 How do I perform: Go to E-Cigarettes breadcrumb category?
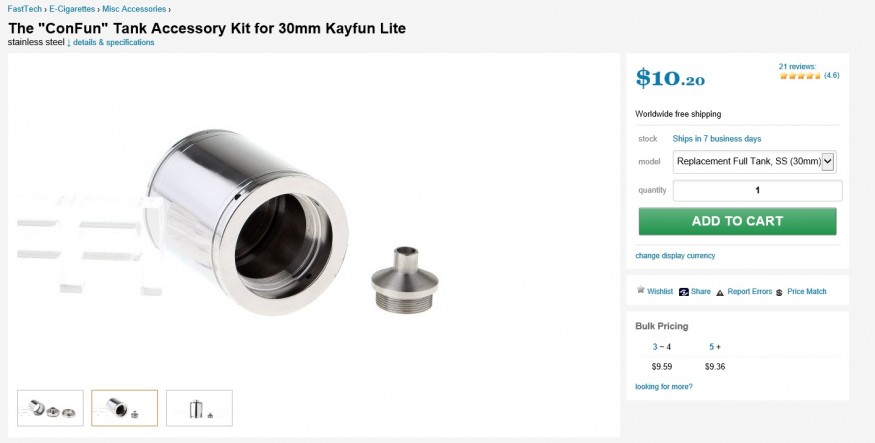coord(72,9)
